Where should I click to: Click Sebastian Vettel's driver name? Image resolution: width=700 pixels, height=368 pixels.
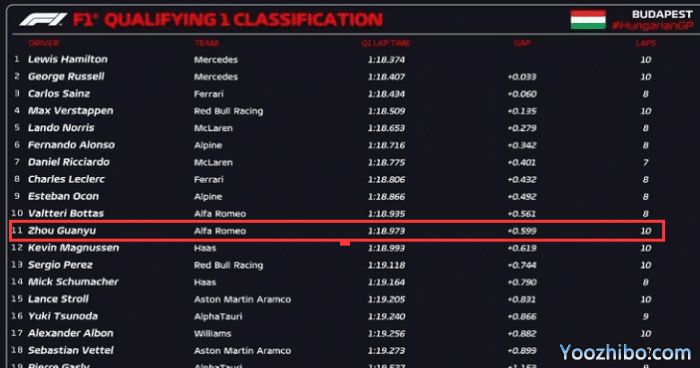tap(71, 351)
